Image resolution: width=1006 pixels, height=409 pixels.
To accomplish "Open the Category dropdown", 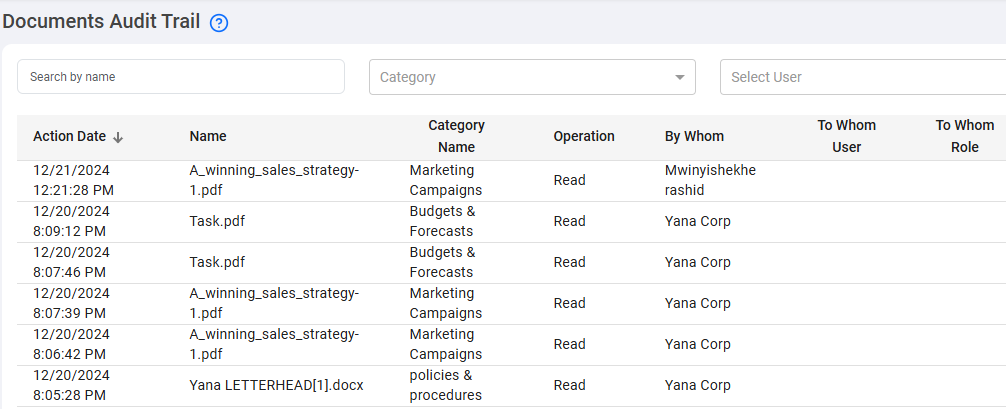I will [520, 77].
